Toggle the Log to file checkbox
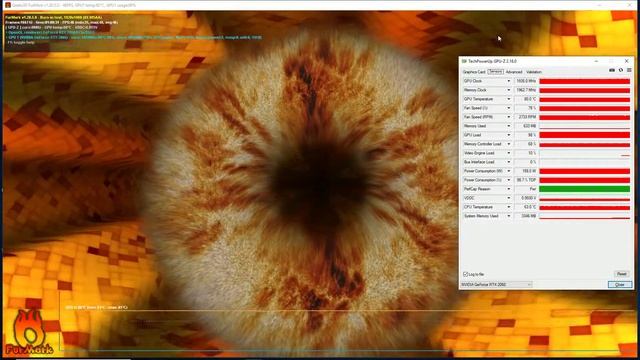The width and height of the screenshot is (640, 360). click(x=465, y=274)
